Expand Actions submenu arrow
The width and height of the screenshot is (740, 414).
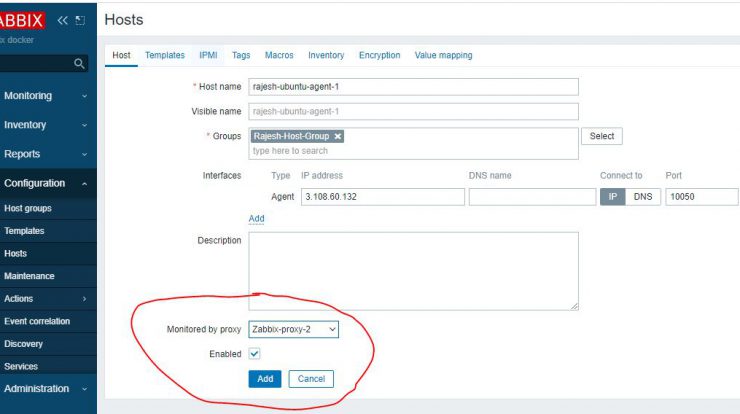[x=84, y=299]
